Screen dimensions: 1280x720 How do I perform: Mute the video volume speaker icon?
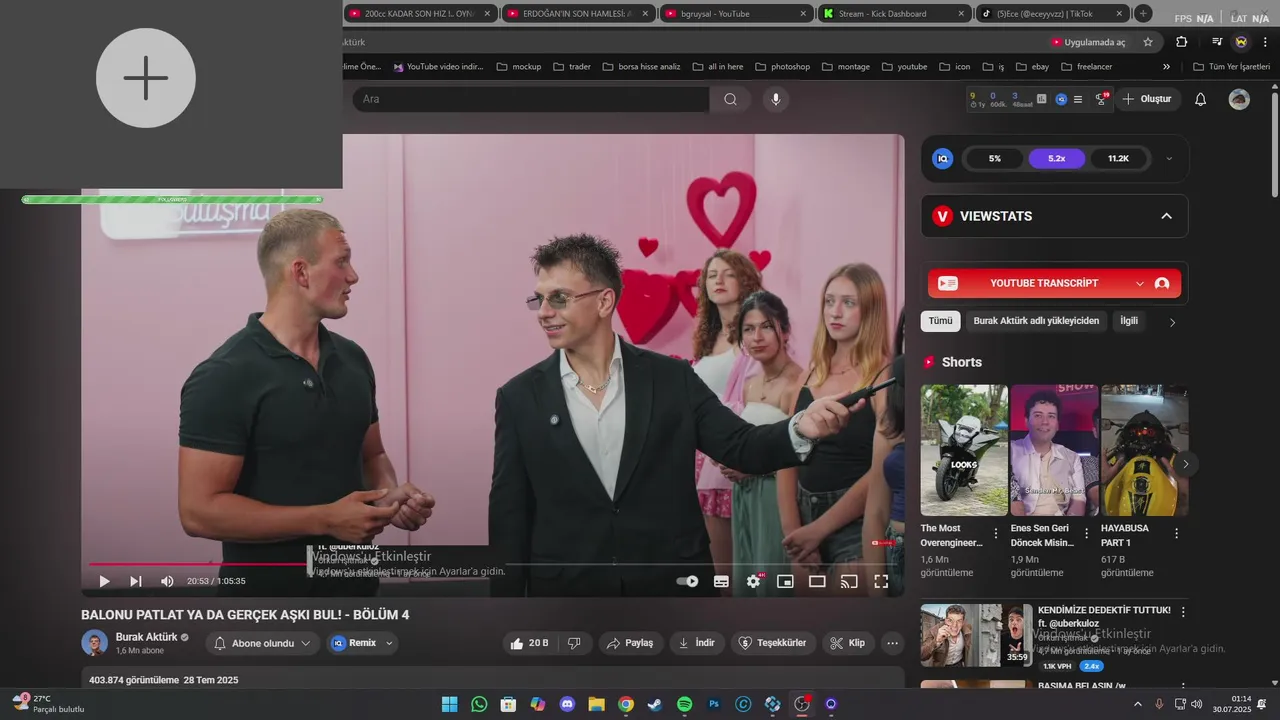tap(167, 581)
